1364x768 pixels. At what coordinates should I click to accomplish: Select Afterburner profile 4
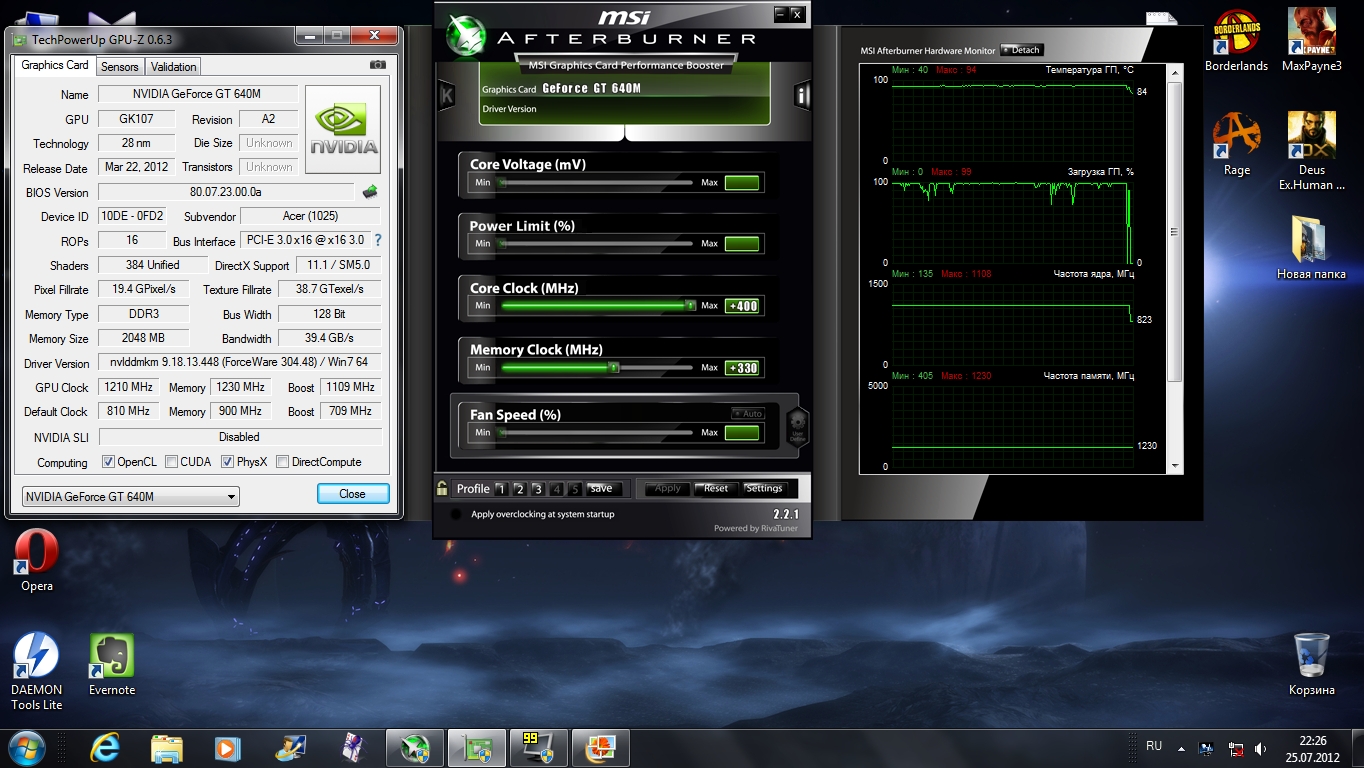(x=557, y=489)
